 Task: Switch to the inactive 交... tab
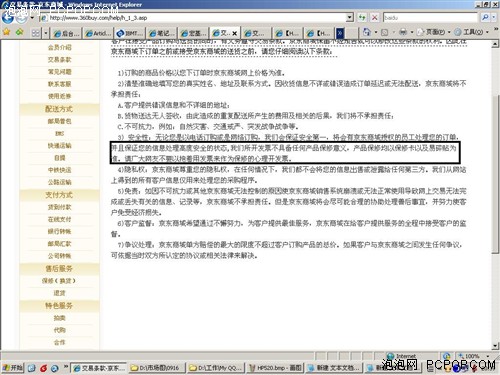(256, 33)
